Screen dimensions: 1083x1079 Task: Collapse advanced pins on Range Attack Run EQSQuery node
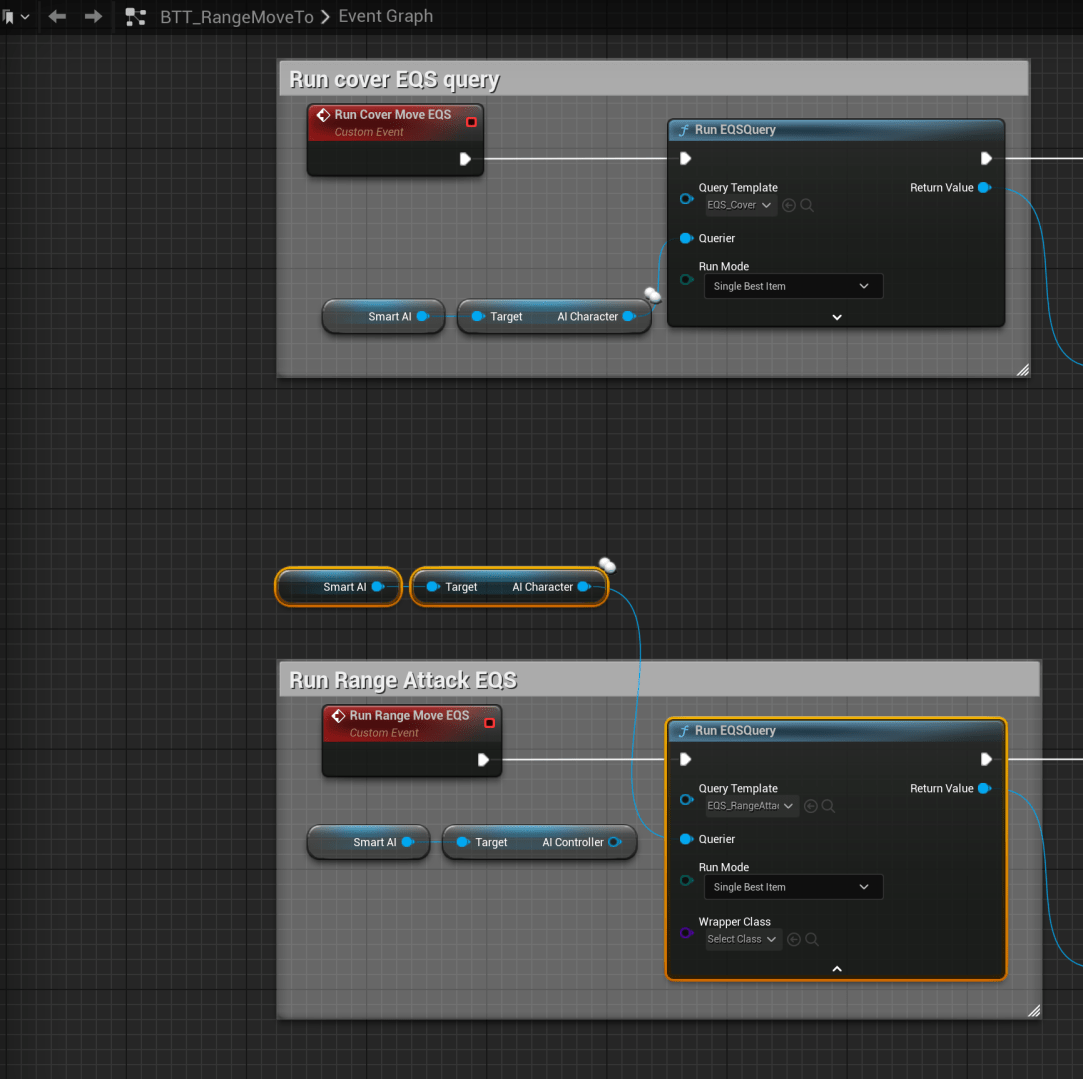837,968
